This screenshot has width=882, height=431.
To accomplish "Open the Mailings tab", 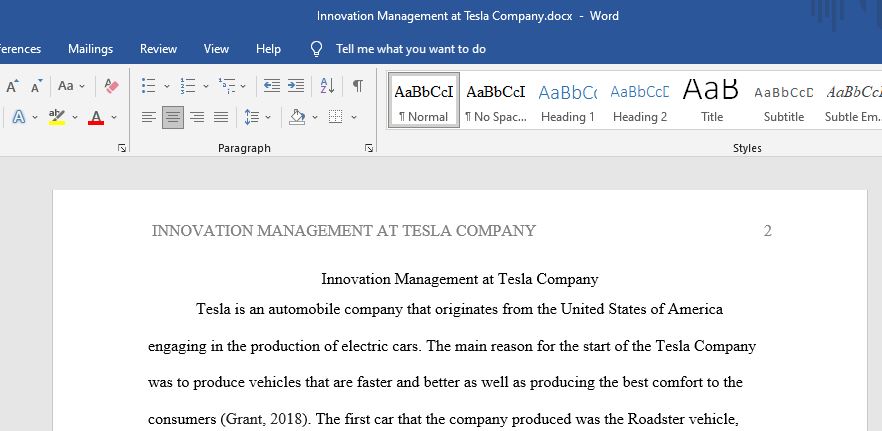I will pyautogui.click(x=91, y=49).
